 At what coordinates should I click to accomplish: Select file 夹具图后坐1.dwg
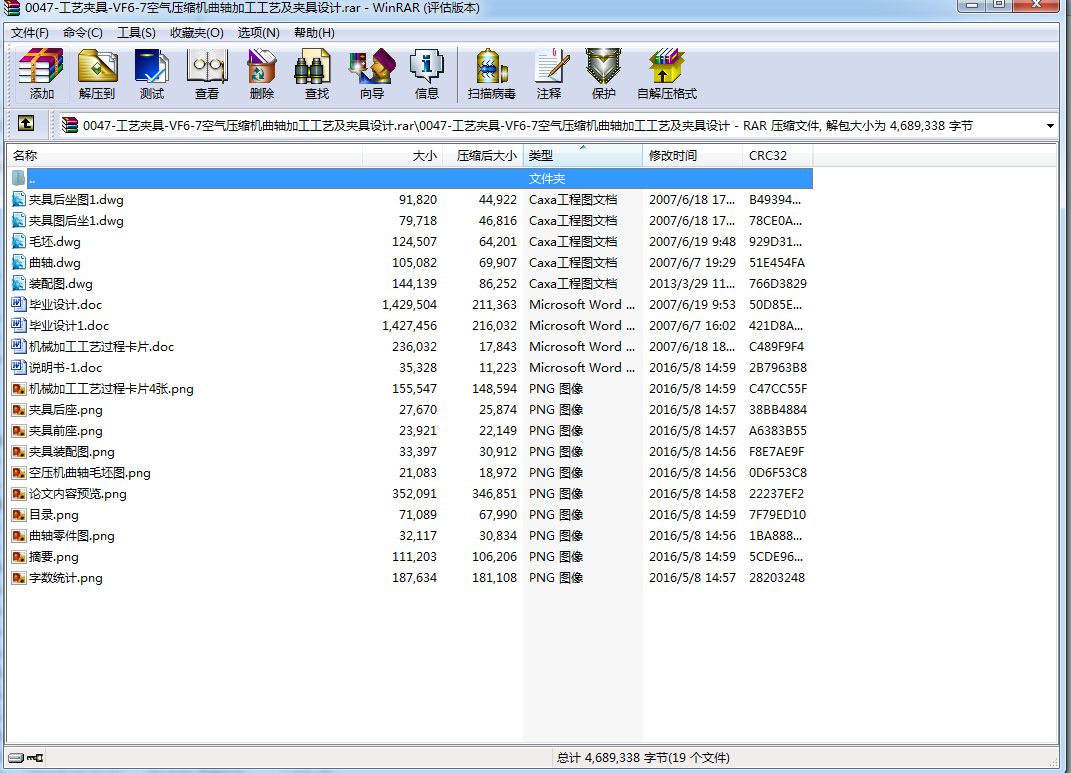tap(76, 221)
